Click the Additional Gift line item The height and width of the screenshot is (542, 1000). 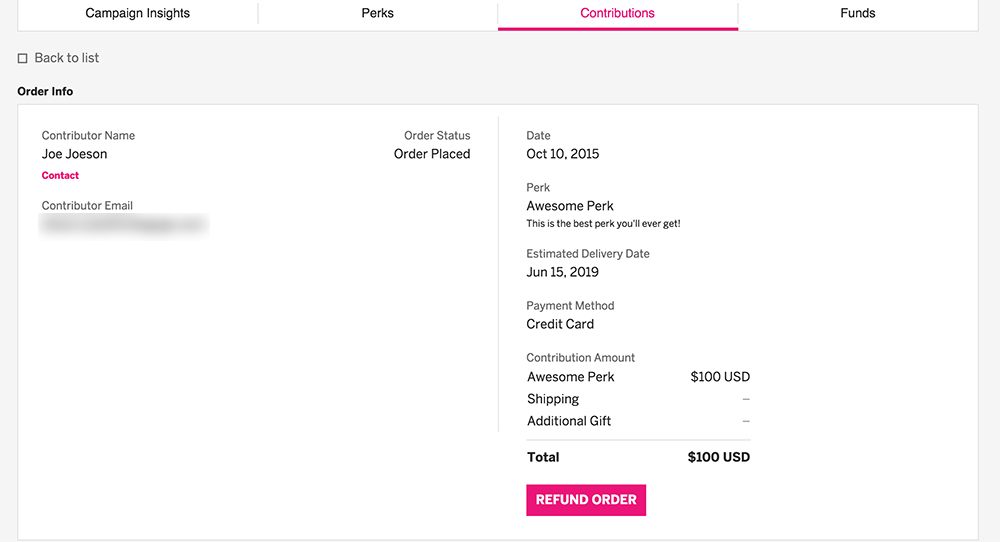569,421
